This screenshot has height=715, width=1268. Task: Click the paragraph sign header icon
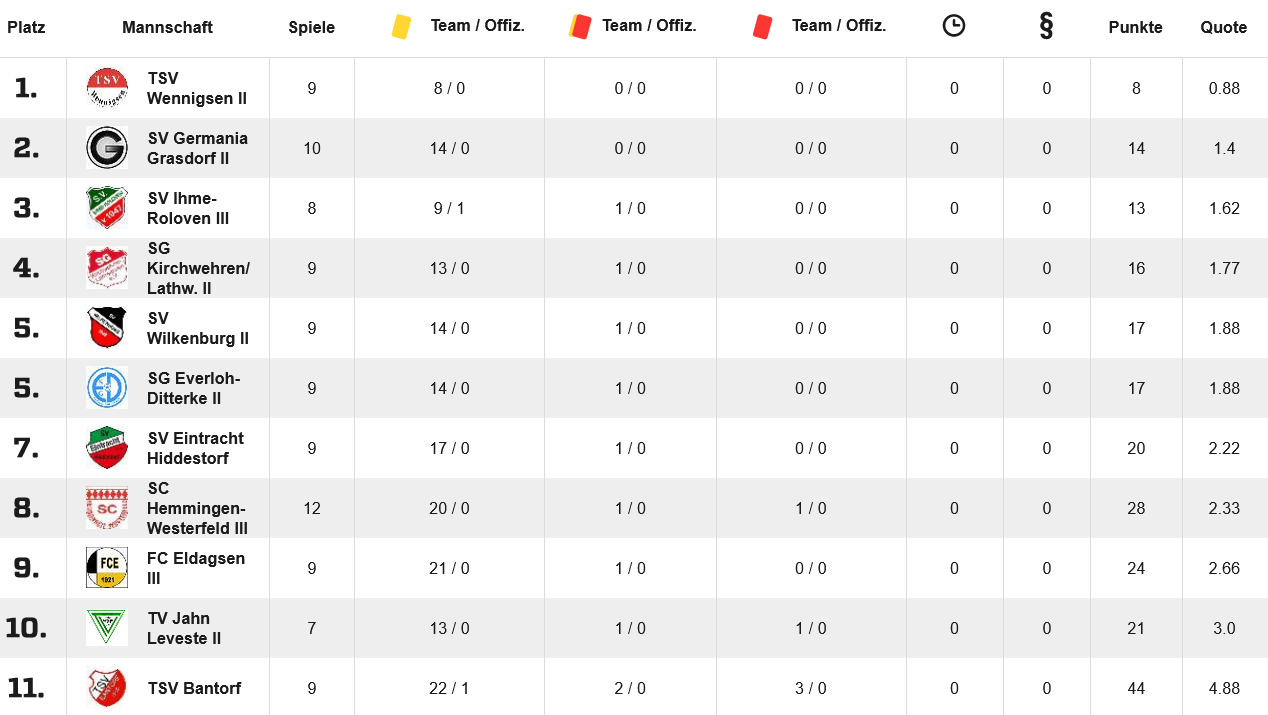point(1046,26)
